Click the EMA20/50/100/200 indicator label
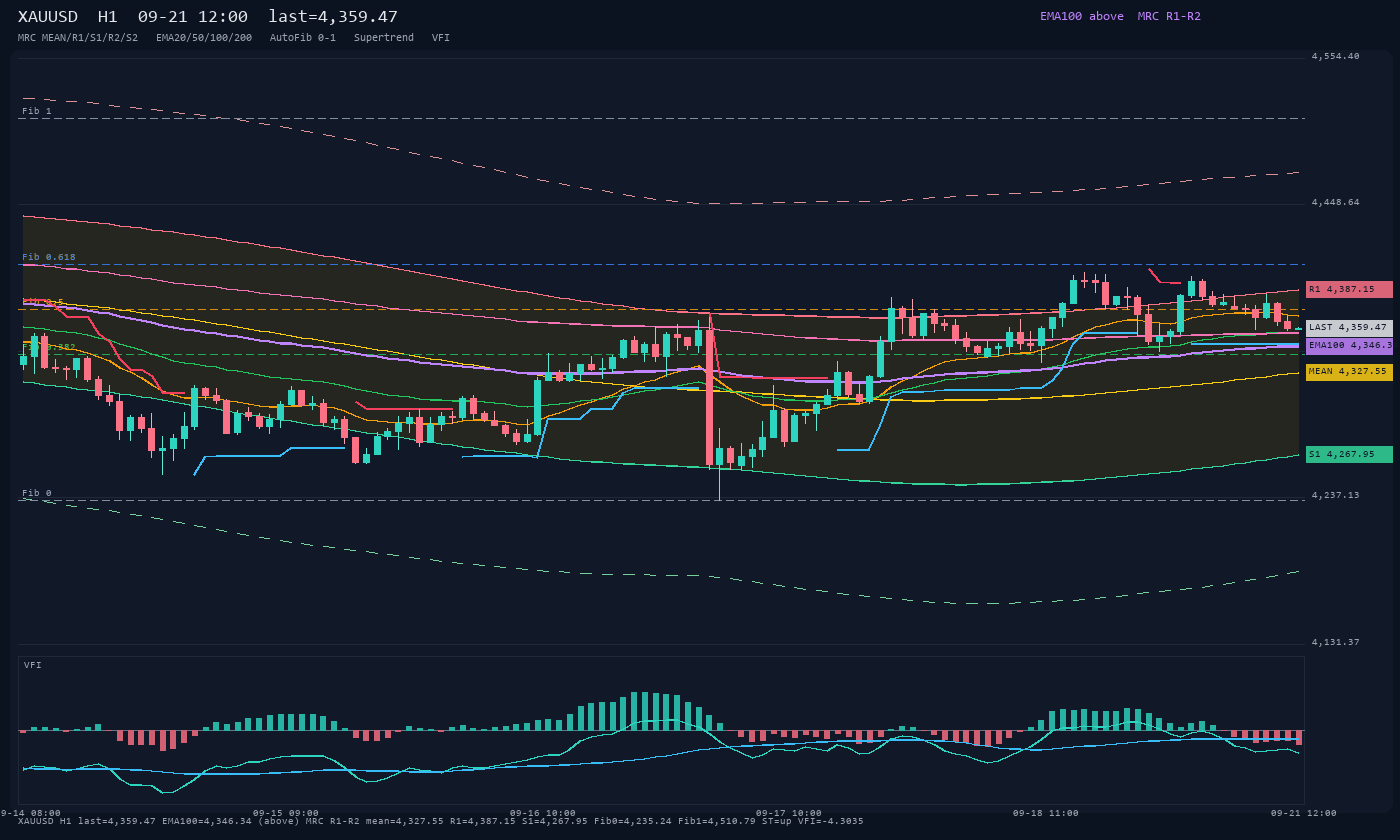This screenshot has width=1400, height=840. (x=204, y=38)
